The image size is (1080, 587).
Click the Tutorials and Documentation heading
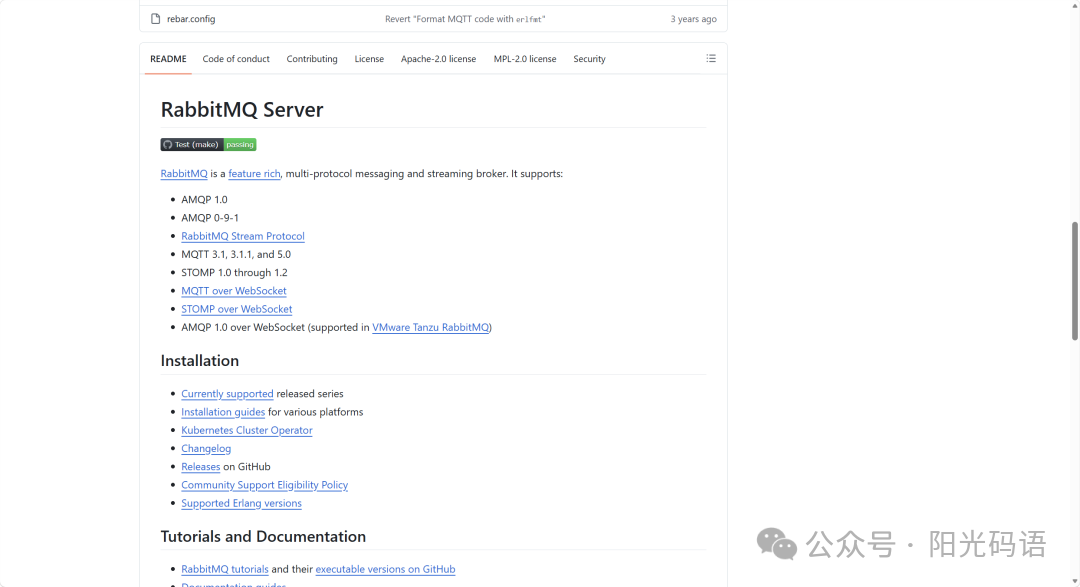263,536
